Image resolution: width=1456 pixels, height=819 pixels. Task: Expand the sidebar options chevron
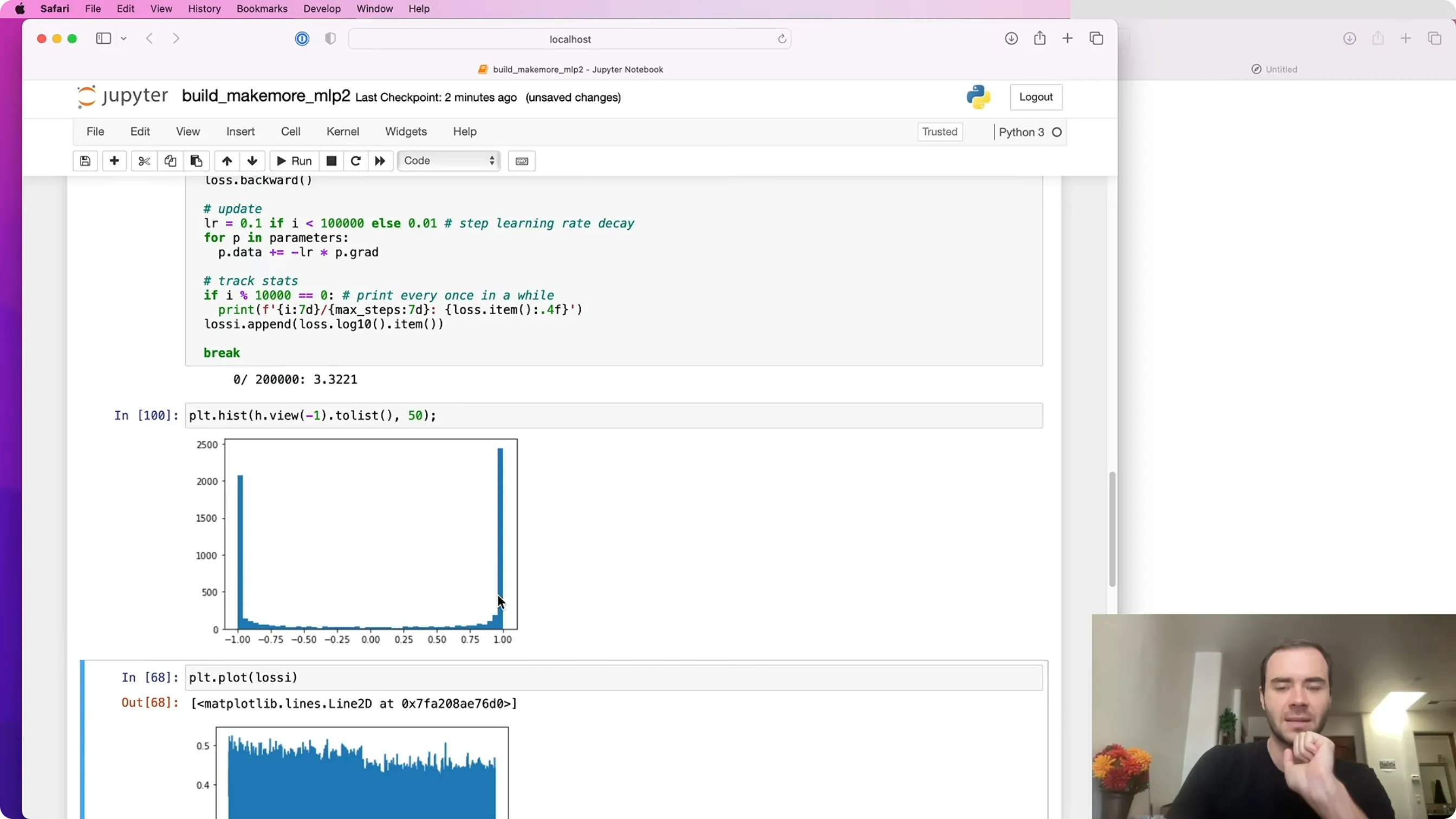click(124, 38)
